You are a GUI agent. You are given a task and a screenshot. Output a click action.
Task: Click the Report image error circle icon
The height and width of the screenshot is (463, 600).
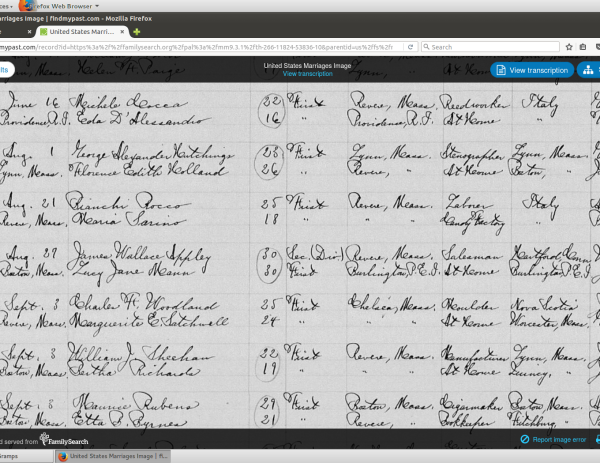pos(525,439)
